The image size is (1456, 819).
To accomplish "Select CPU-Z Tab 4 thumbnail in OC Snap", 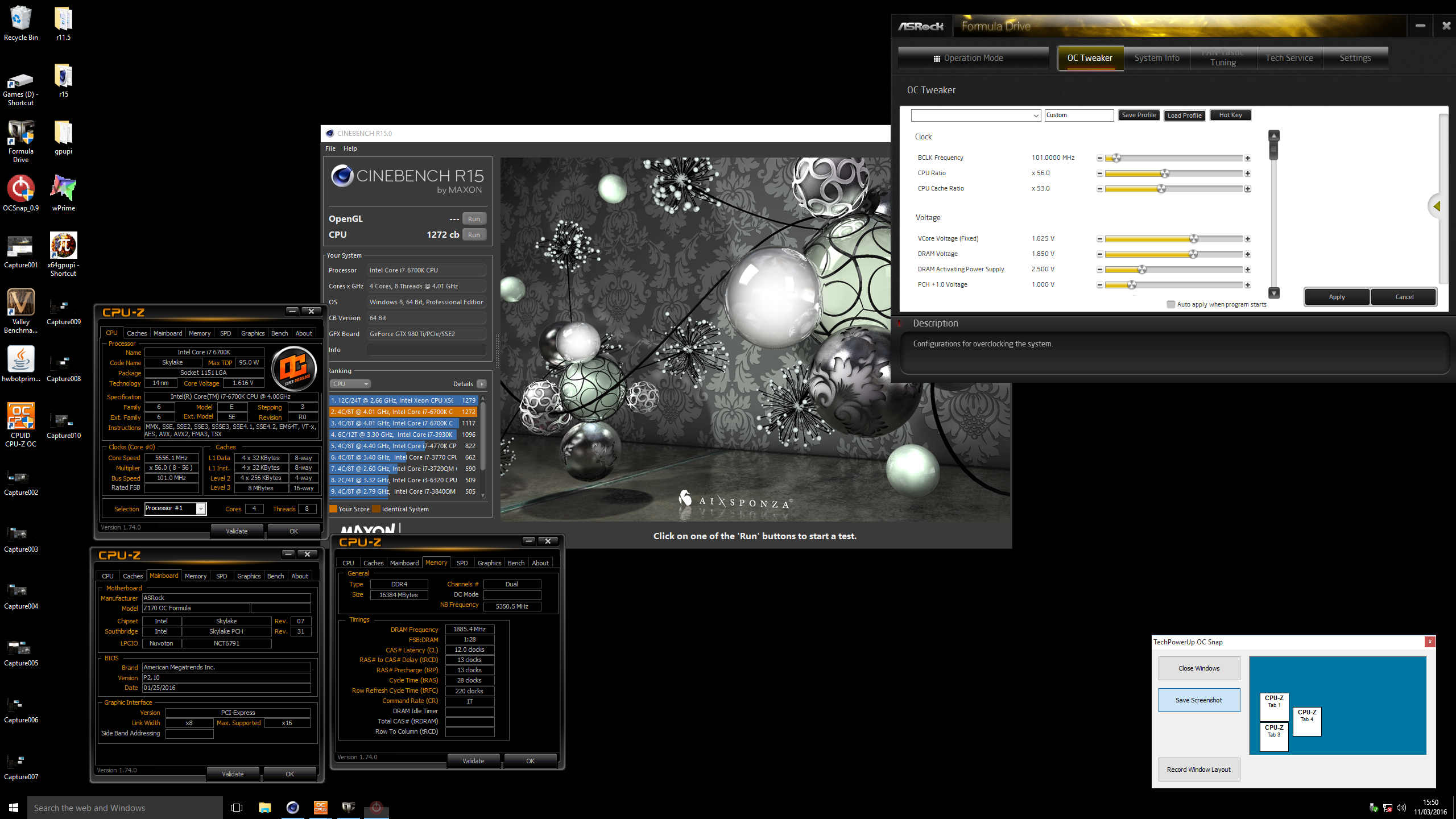I will point(1307,722).
